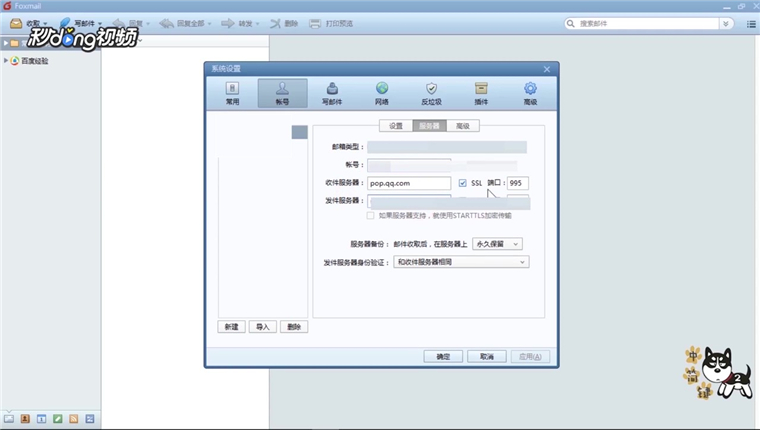Screen dimensions: 760x430
Task: Open the contacts icon in bottom bar
Action: 25,419
